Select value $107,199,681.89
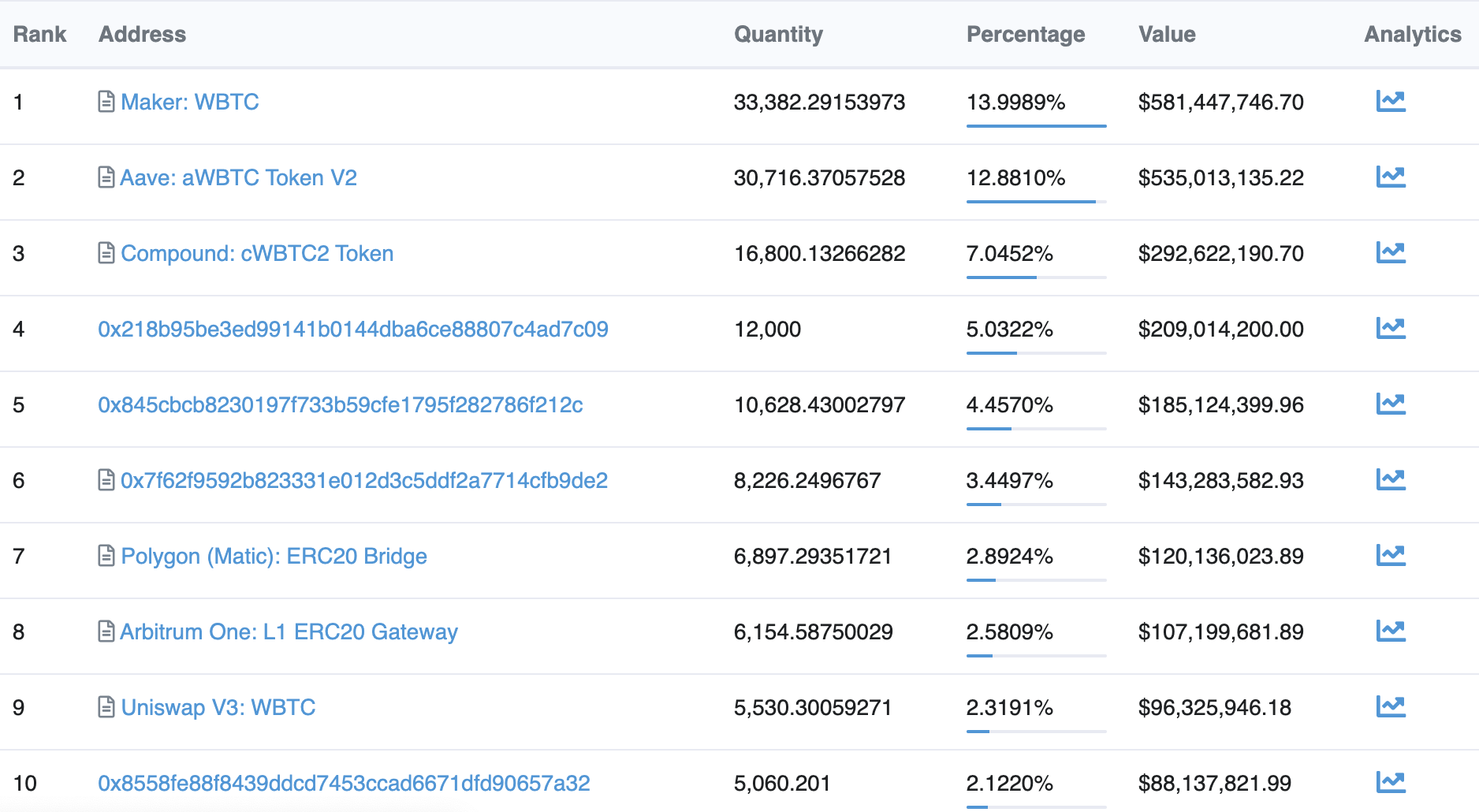 (1221, 631)
